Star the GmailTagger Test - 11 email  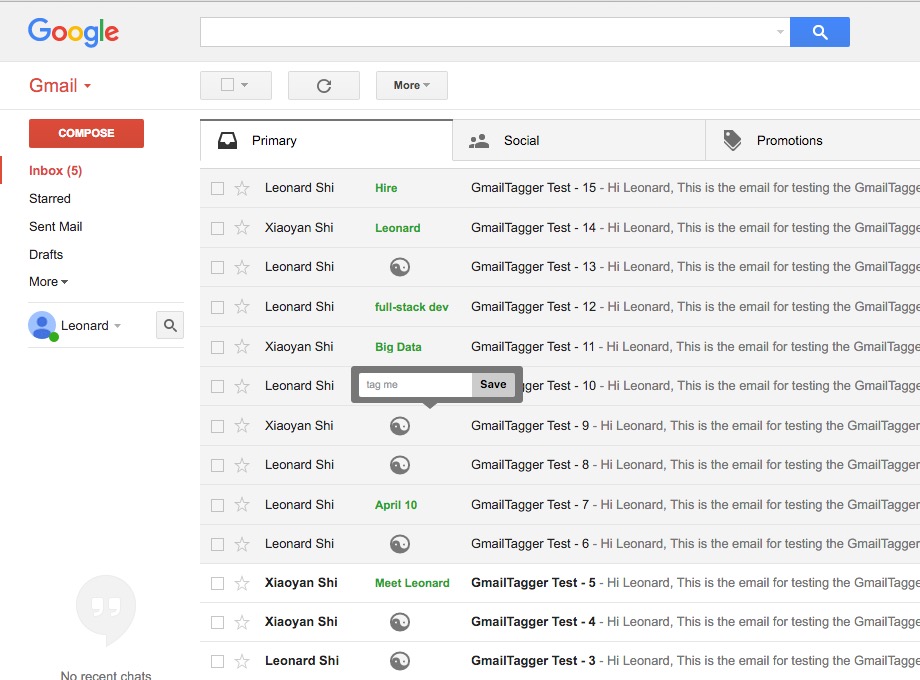[242, 347]
